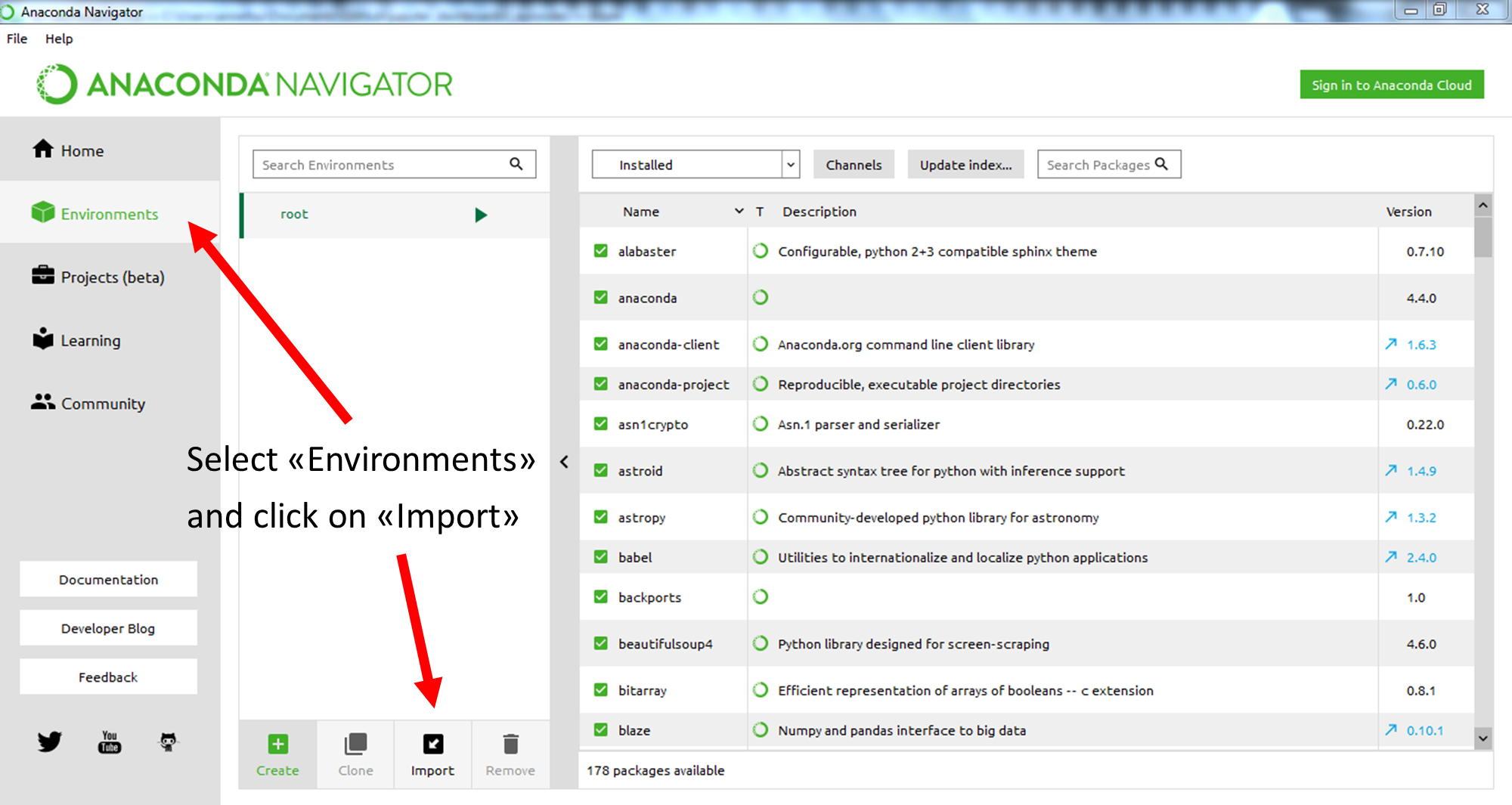The width and height of the screenshot is (1512, 805).
Task: Toggle the astroid checkbox
Action: click(x=601, y=470)
